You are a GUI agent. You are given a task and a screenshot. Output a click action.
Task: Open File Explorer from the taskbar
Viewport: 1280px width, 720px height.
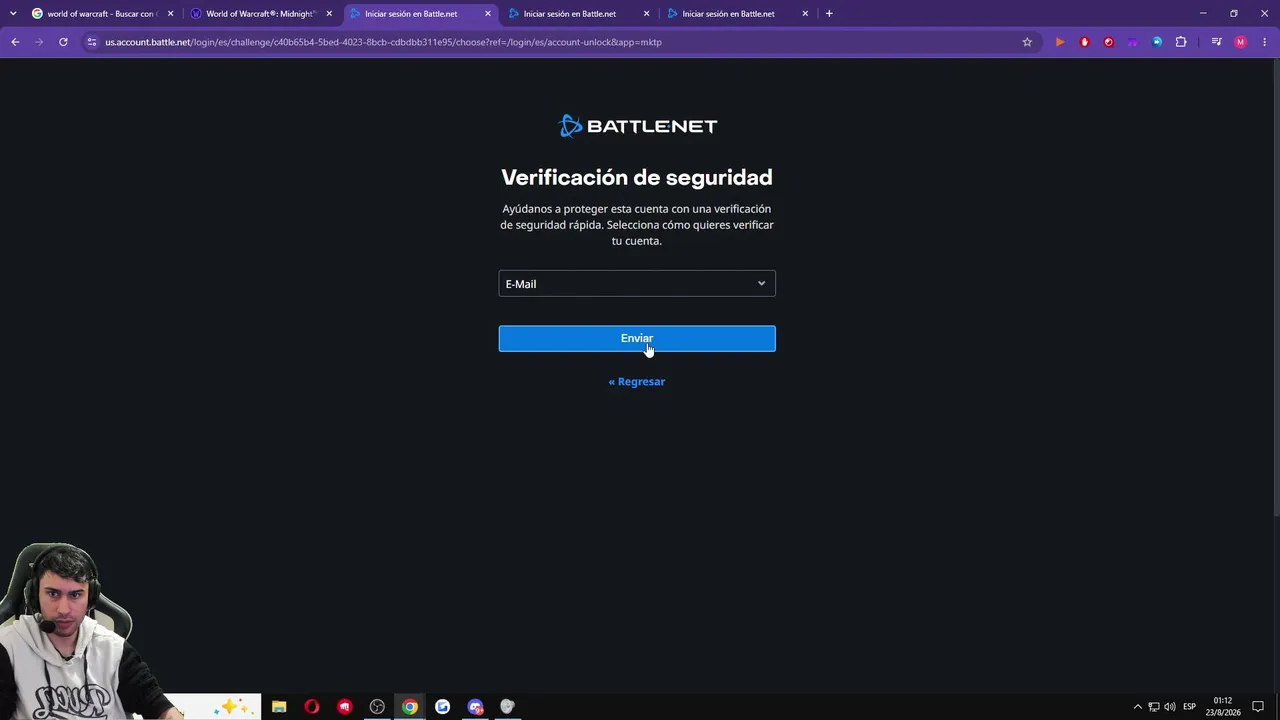point(279,707)
